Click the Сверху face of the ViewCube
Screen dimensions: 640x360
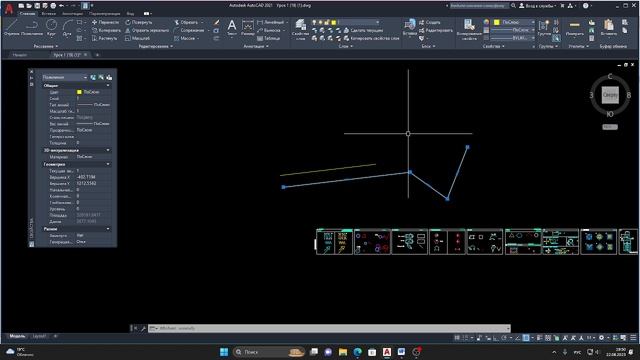(610, 95)
